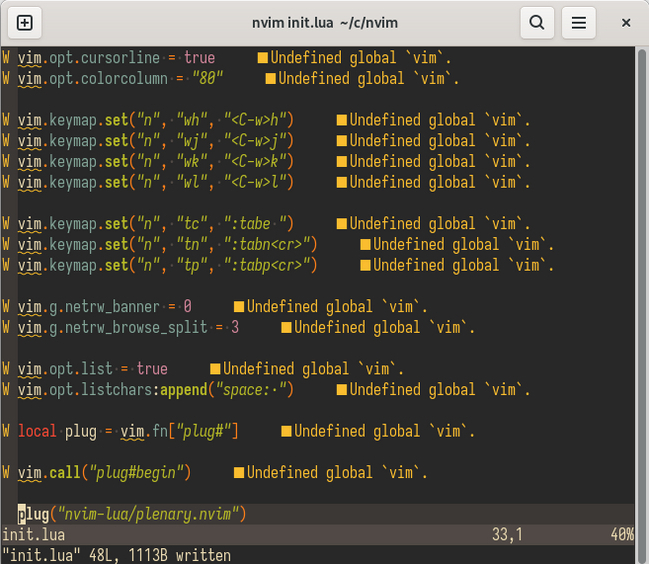Click the W sign beside the "tc" keymap line
Viewport: 649px width, 564px height.
(x=6, y=224)
